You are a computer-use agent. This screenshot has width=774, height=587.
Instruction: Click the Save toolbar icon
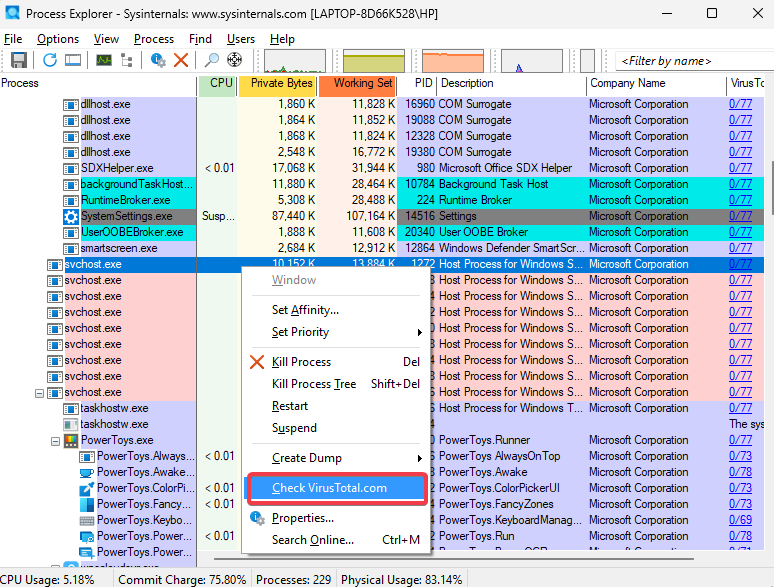tap(19, 60)
